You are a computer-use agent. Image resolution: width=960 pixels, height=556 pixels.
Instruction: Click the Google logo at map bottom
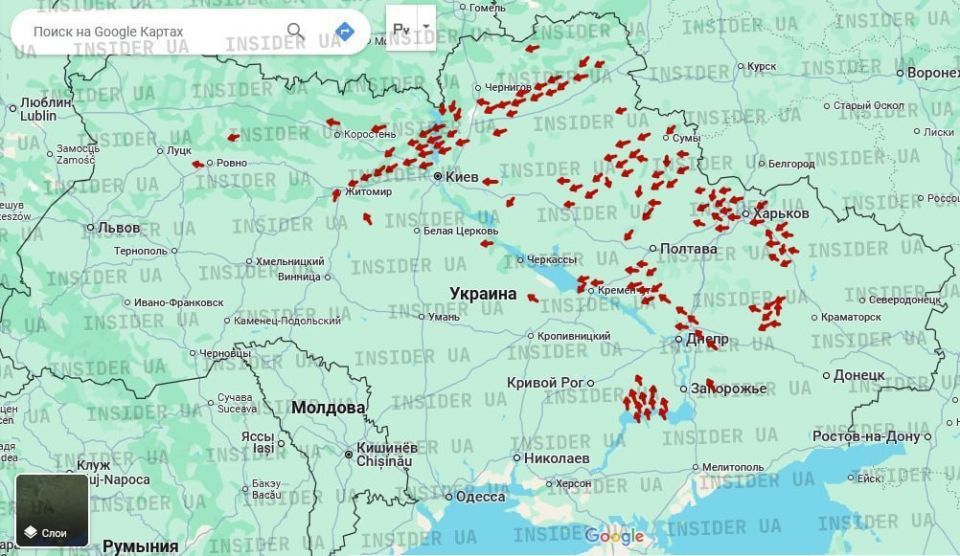pos(614,537)
